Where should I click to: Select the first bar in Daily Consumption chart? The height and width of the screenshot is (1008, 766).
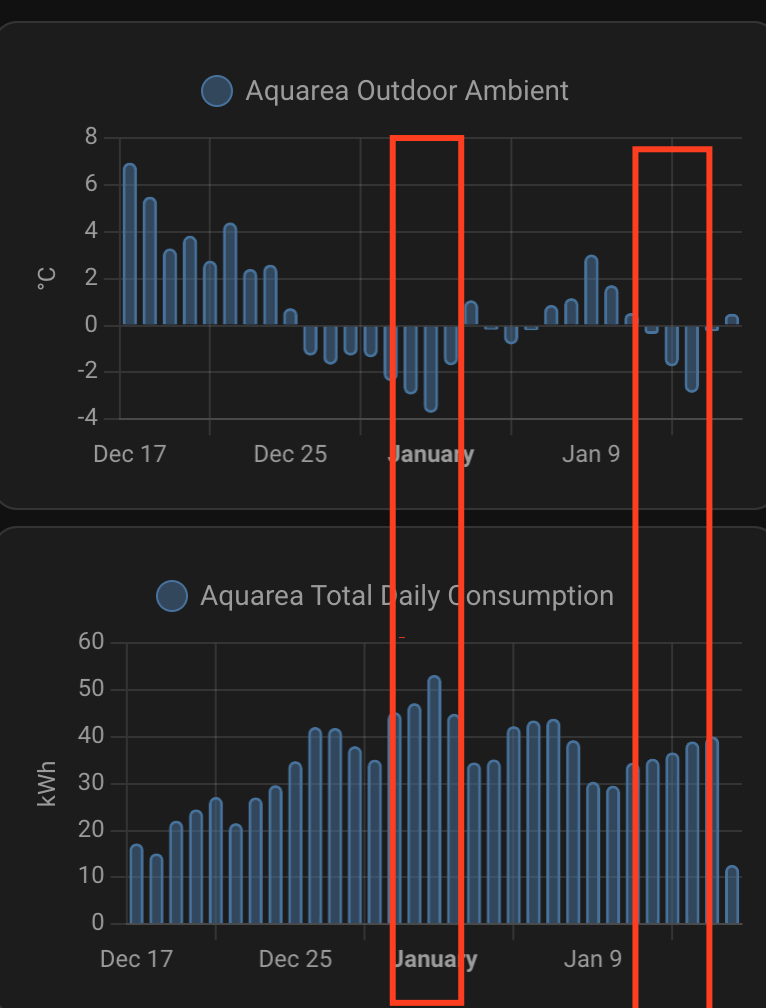(136, 884)
